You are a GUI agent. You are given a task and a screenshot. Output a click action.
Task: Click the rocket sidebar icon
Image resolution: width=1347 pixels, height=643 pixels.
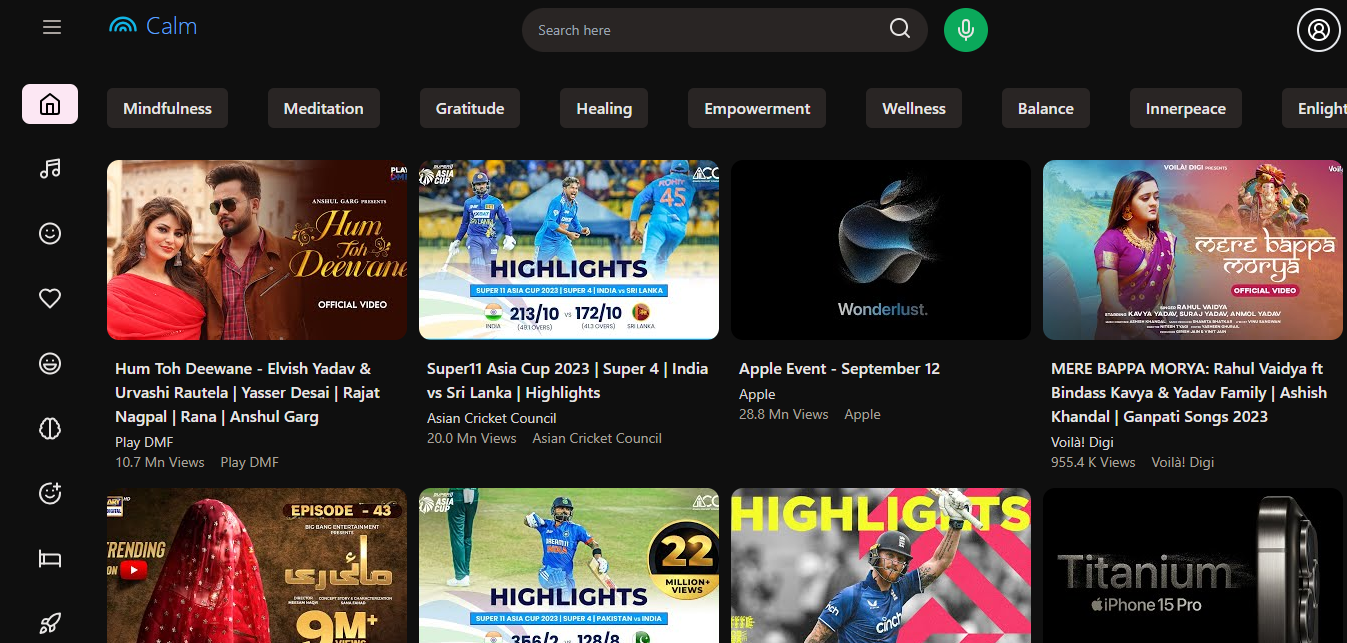coord(50,623)
